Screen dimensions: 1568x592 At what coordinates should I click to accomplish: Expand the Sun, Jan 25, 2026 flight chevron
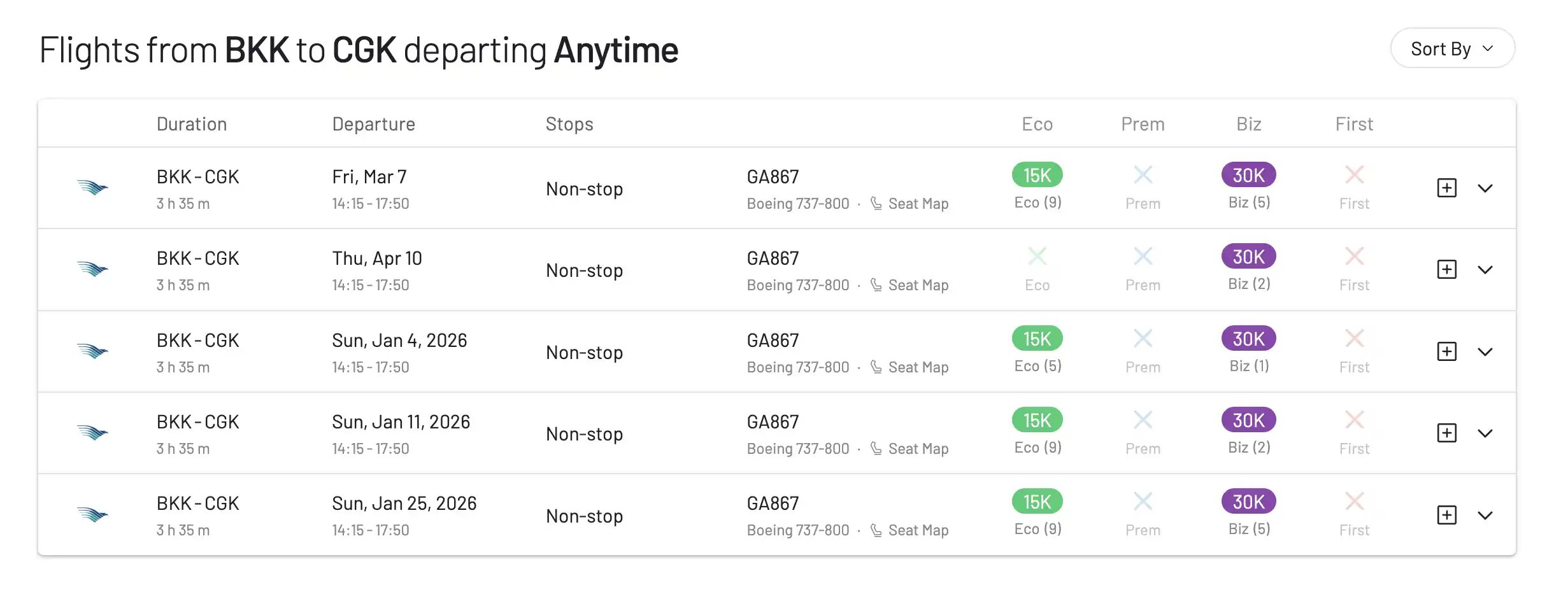(1485, 516)
